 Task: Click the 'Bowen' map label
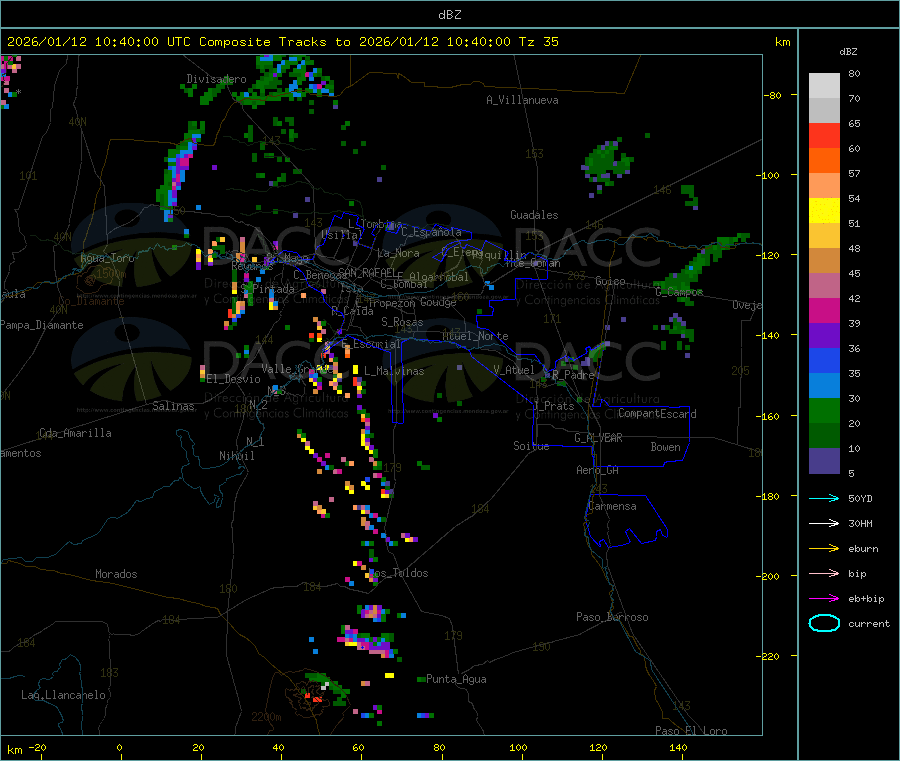[x=665, y=447]
